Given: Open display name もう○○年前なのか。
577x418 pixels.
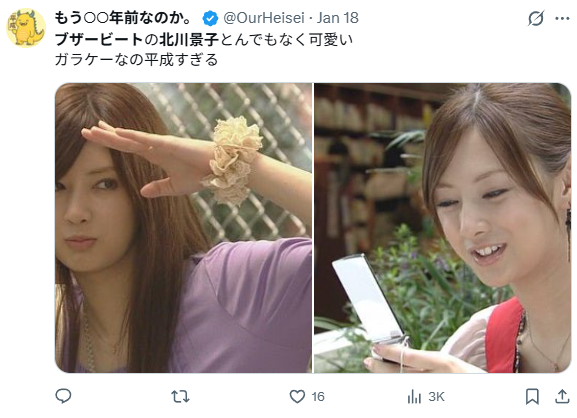Looking at the screenshot, I should click(123, 18).
